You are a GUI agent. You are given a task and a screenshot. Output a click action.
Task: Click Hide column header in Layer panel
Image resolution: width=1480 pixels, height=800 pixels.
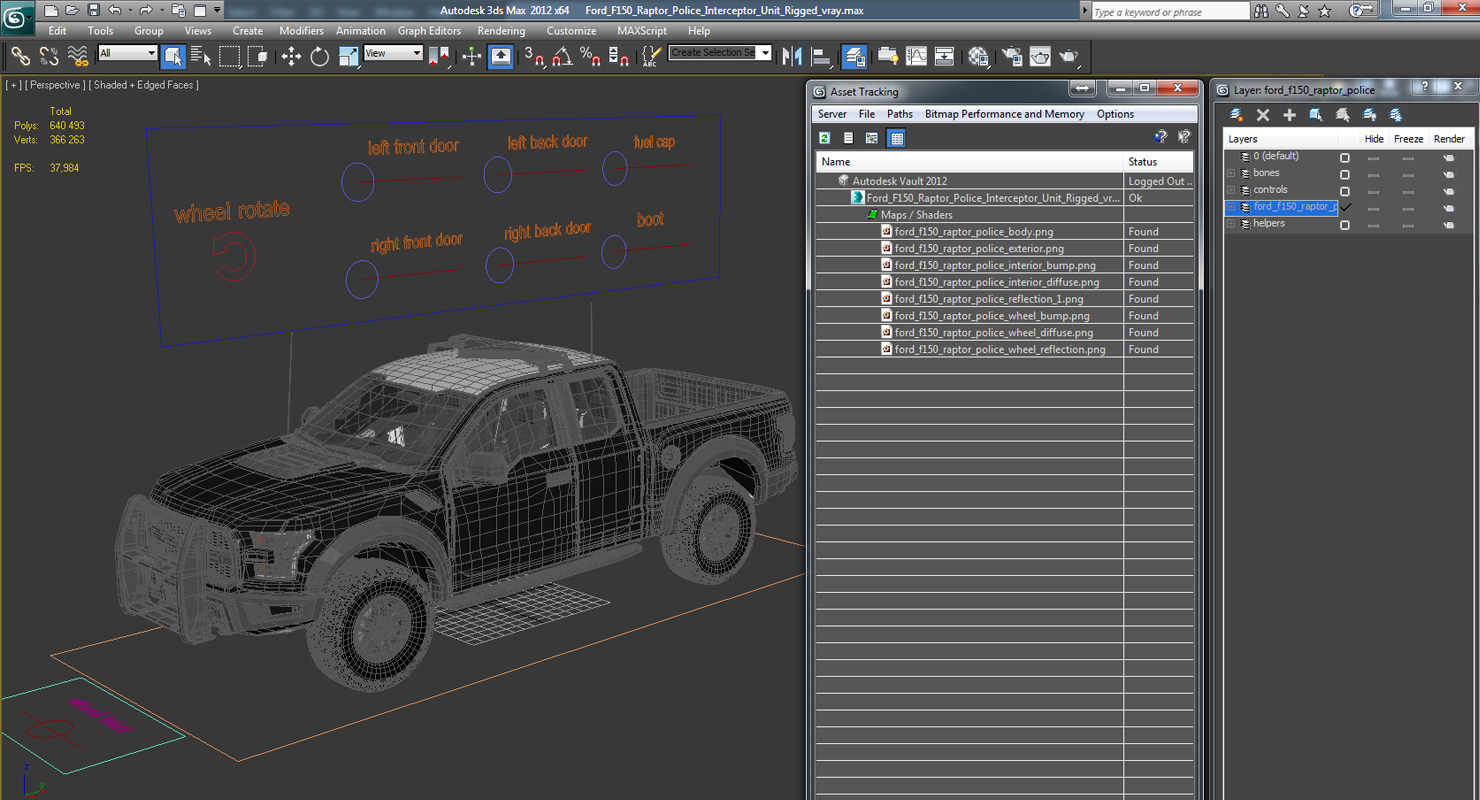click(x=1374, y=139)
